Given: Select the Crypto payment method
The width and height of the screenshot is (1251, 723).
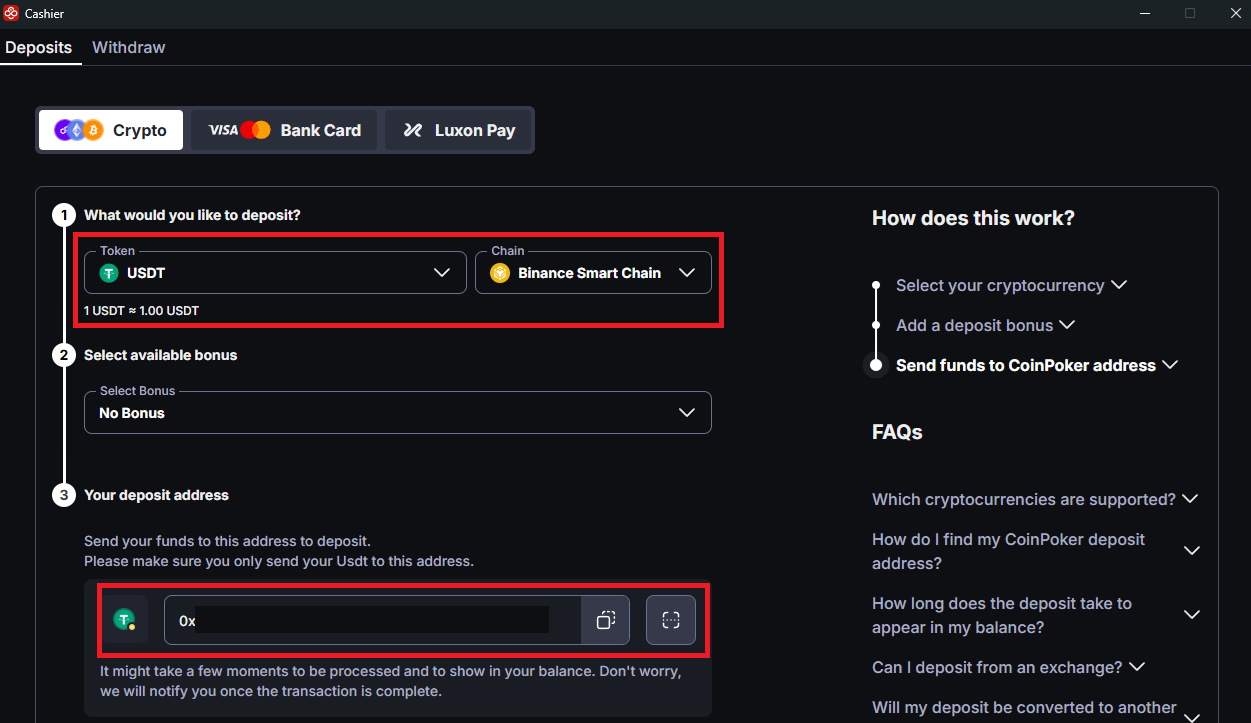Looking at the screenshot, I should point(111,130).
